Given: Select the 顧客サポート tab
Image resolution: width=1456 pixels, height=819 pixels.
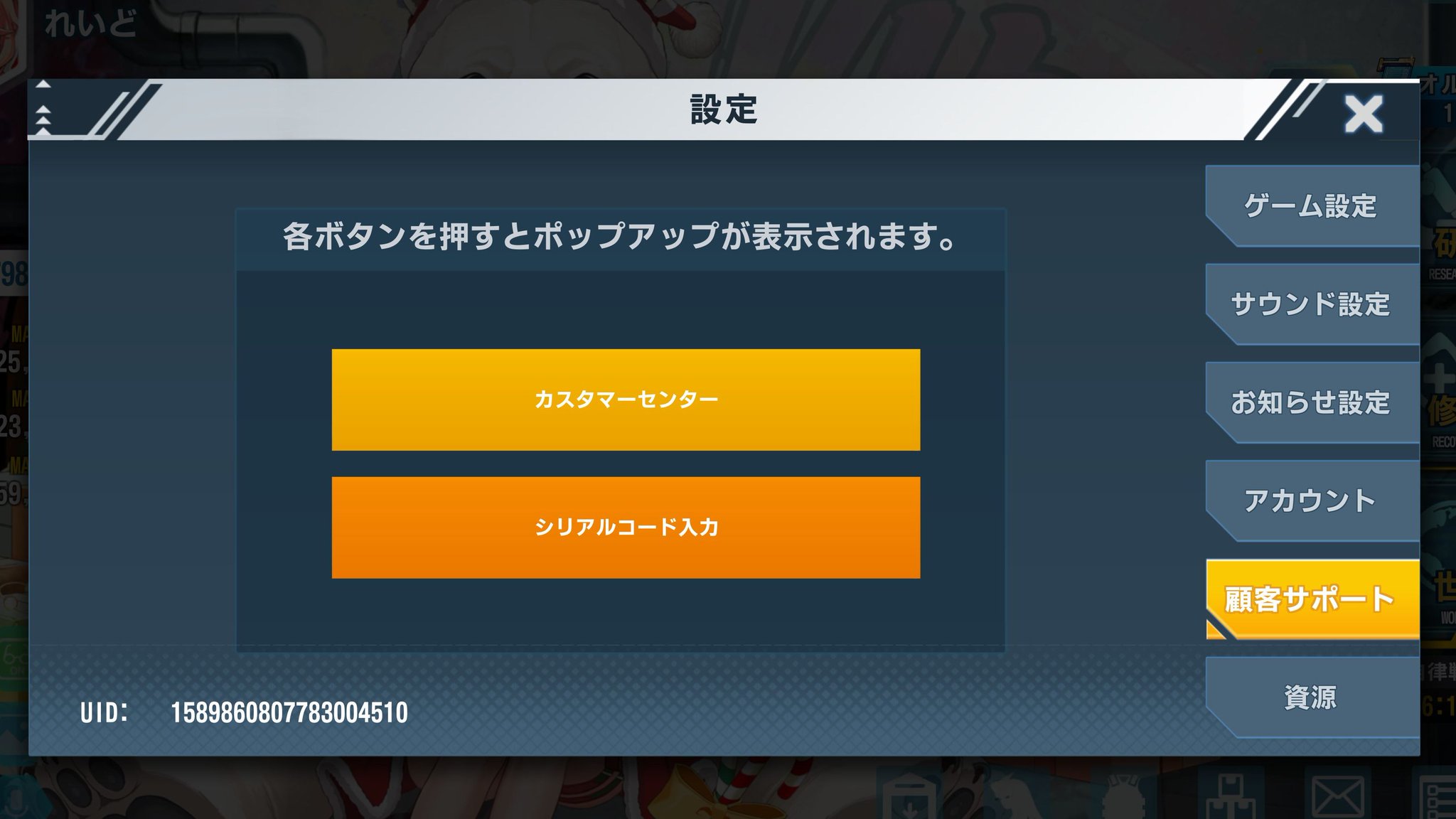Looking at the screenshot, I should coord(1312,599).
